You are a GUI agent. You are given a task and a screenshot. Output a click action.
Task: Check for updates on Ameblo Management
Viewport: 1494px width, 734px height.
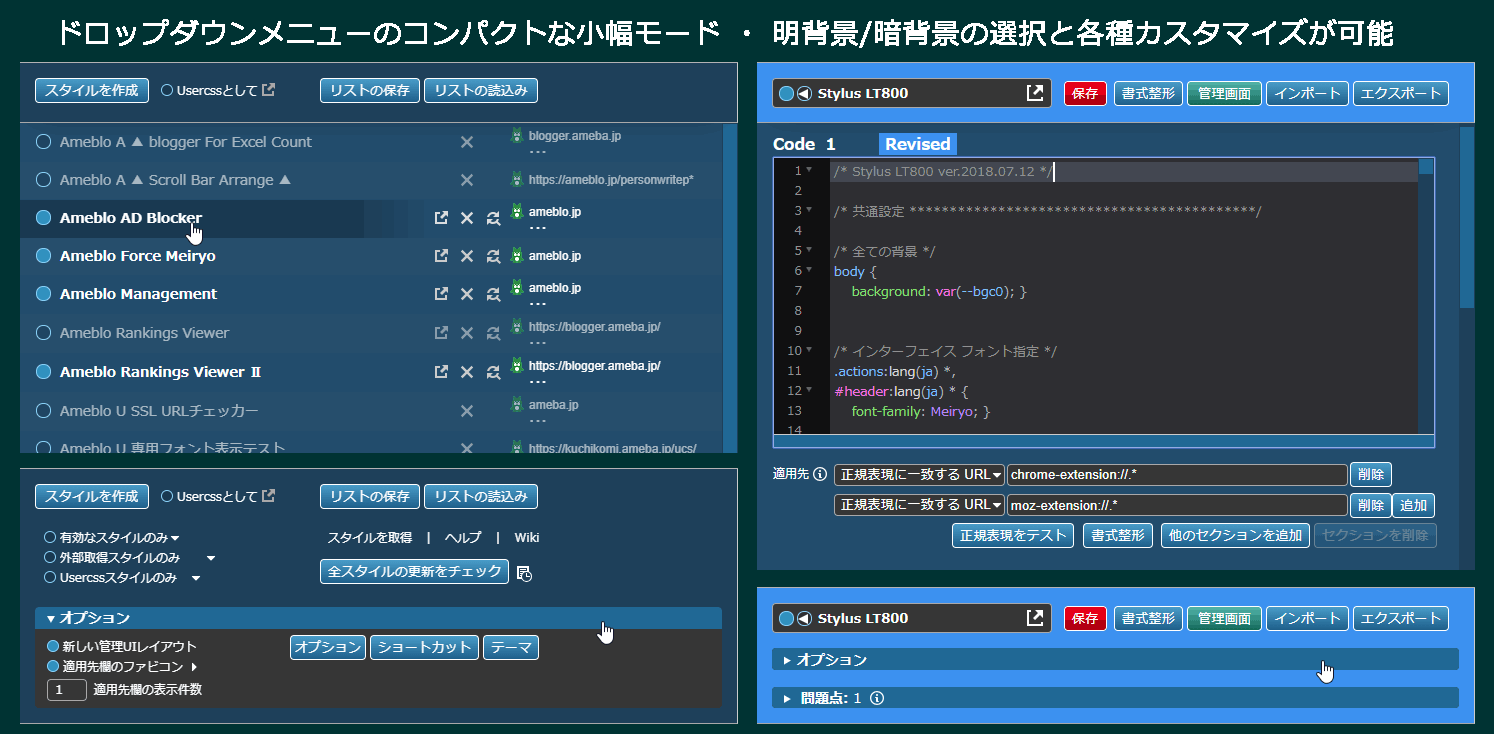[493, 294]
